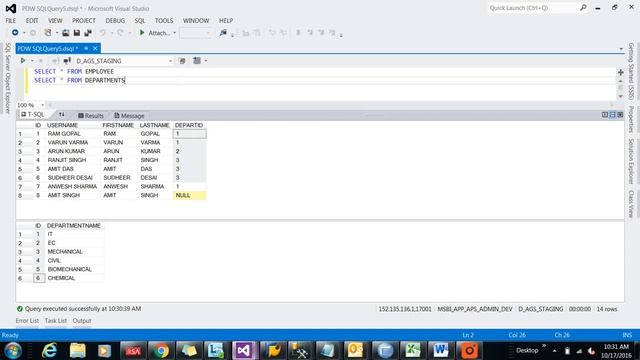
Task: Select the BIOMECHANICAL department cell
Action: click(x=74, y=269)
